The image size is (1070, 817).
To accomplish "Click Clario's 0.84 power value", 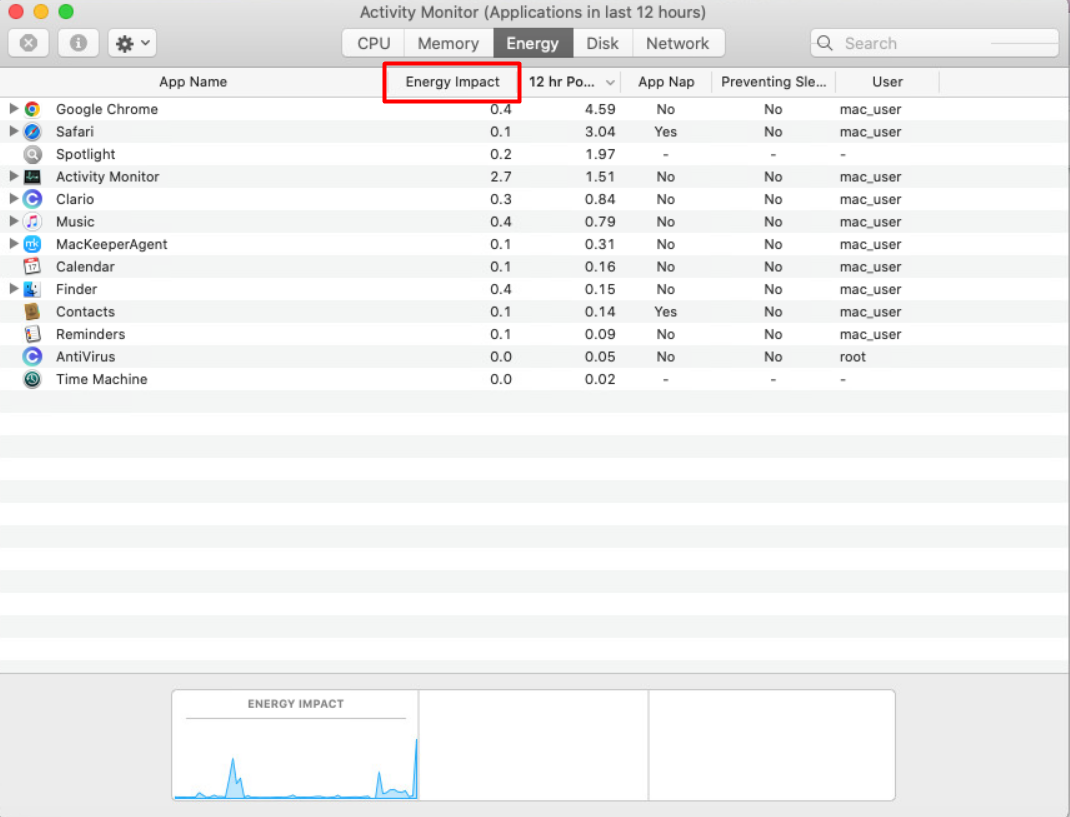I will 600,199.
